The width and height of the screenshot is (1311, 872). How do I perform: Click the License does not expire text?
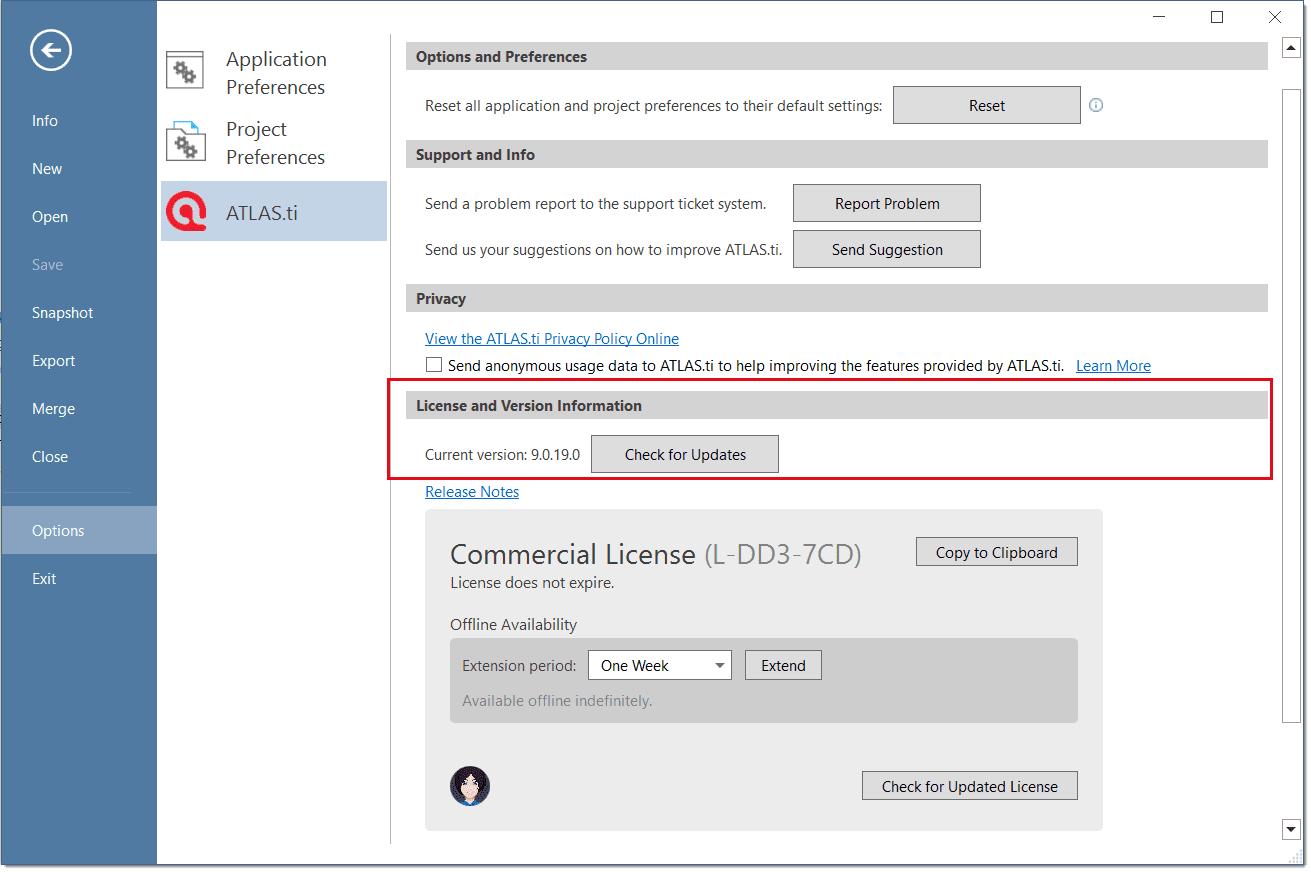click(532, 582)
